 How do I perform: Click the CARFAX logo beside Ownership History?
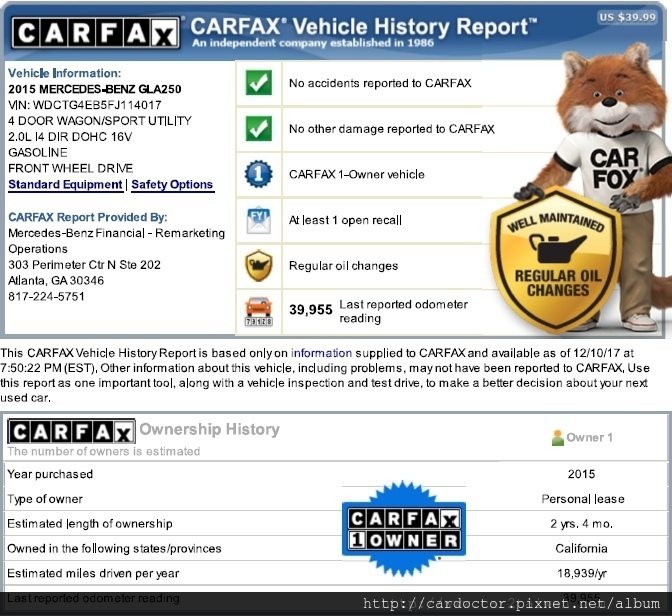pyautogui.click(x=71, y=431)
